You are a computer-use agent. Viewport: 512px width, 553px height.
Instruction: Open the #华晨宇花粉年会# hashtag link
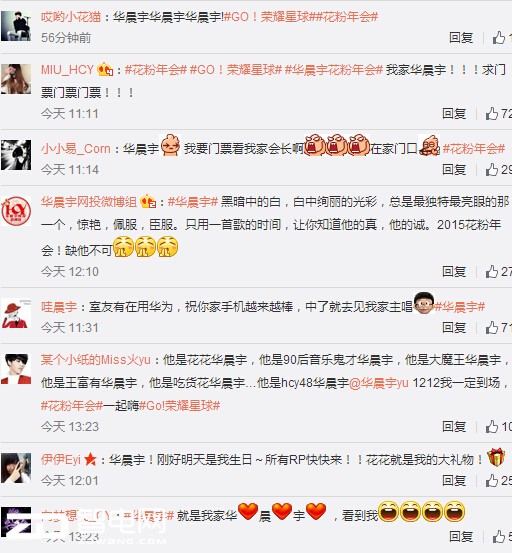334,69
